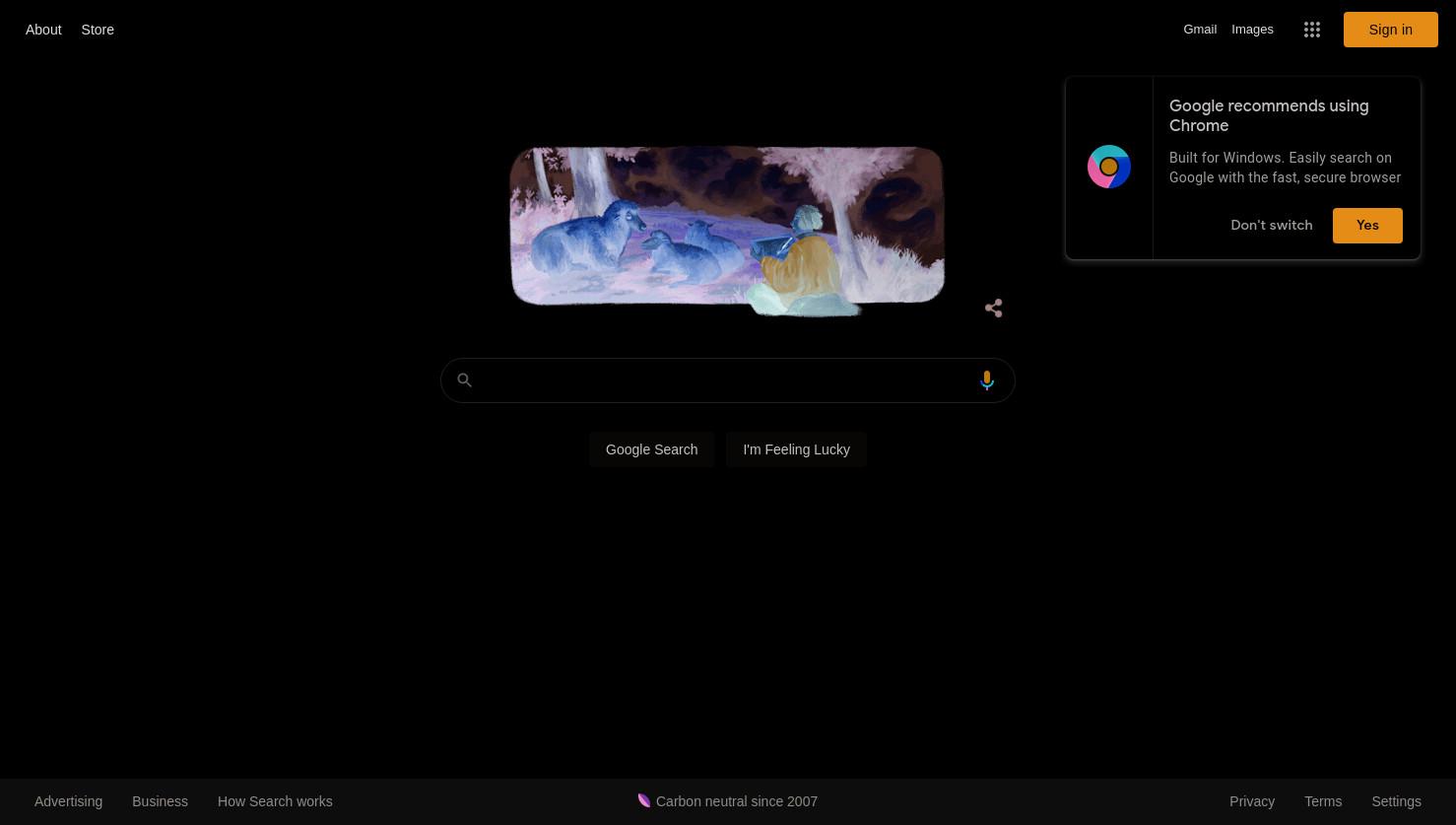Accept Chrome recommendation with Yes button

click(1367, 225)
